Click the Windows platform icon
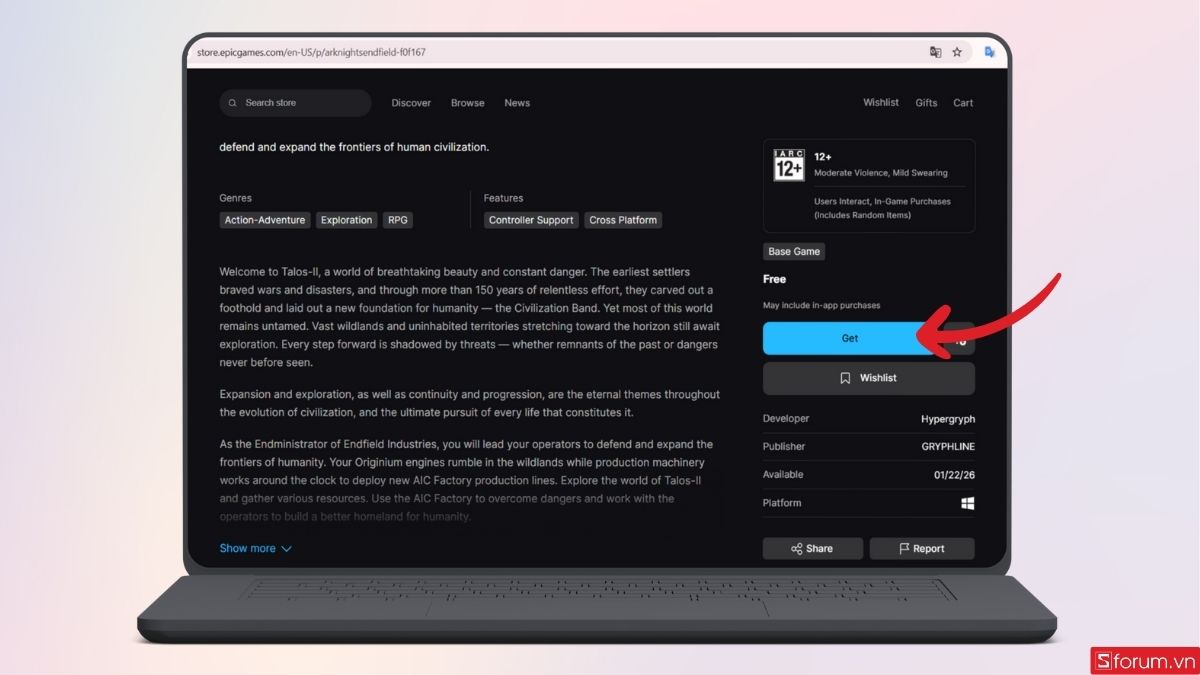The image size is (1200, 675). [x=967, y=503]
